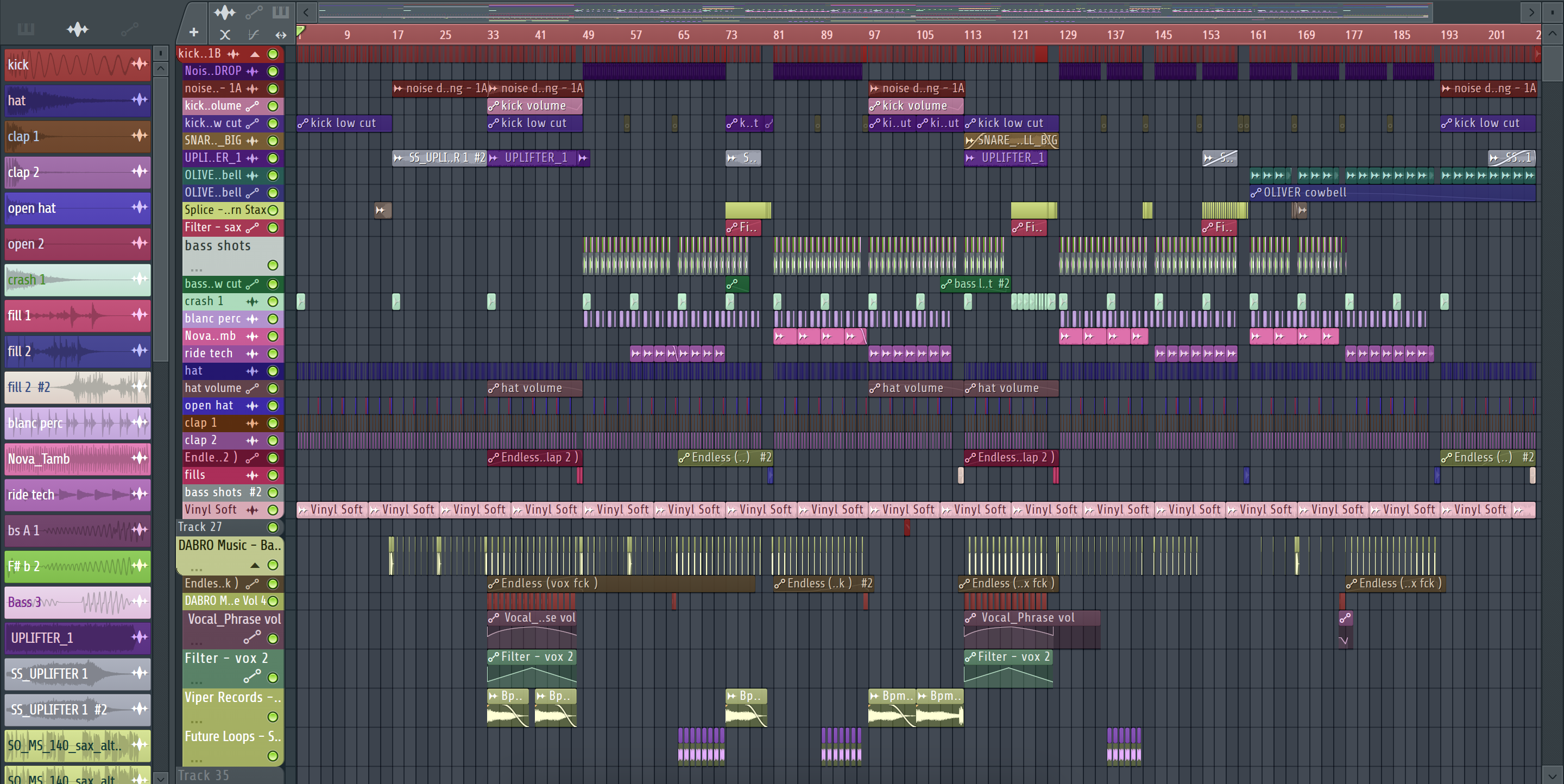Toggle automation clip filter in playlist header

click(253, 11)
